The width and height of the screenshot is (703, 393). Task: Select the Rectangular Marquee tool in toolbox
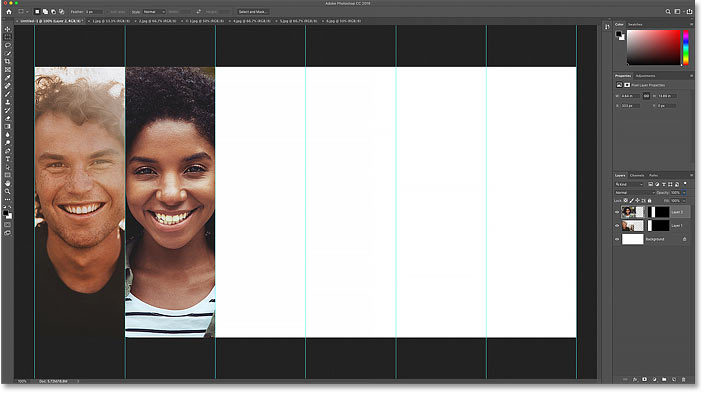coord(8,37)
